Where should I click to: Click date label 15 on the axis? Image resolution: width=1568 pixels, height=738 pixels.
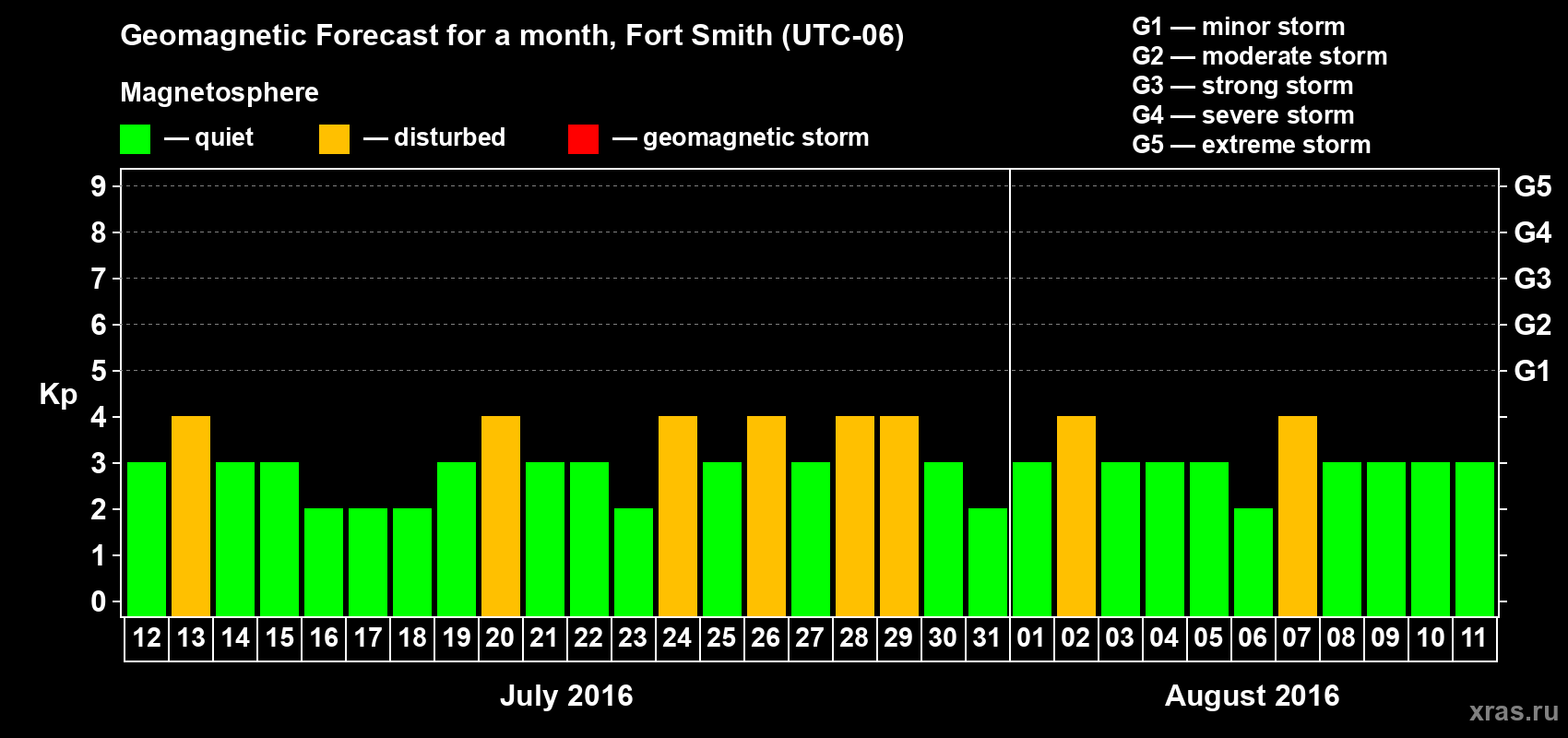tap(279, 638)
